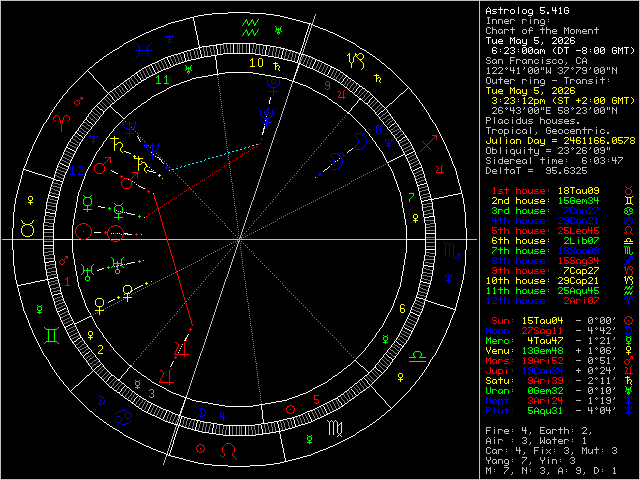This screenshot has width=640, height=480.
Task: Click the green Aquarius glyph on the zodiac wheel
Action: click(250, 27)
